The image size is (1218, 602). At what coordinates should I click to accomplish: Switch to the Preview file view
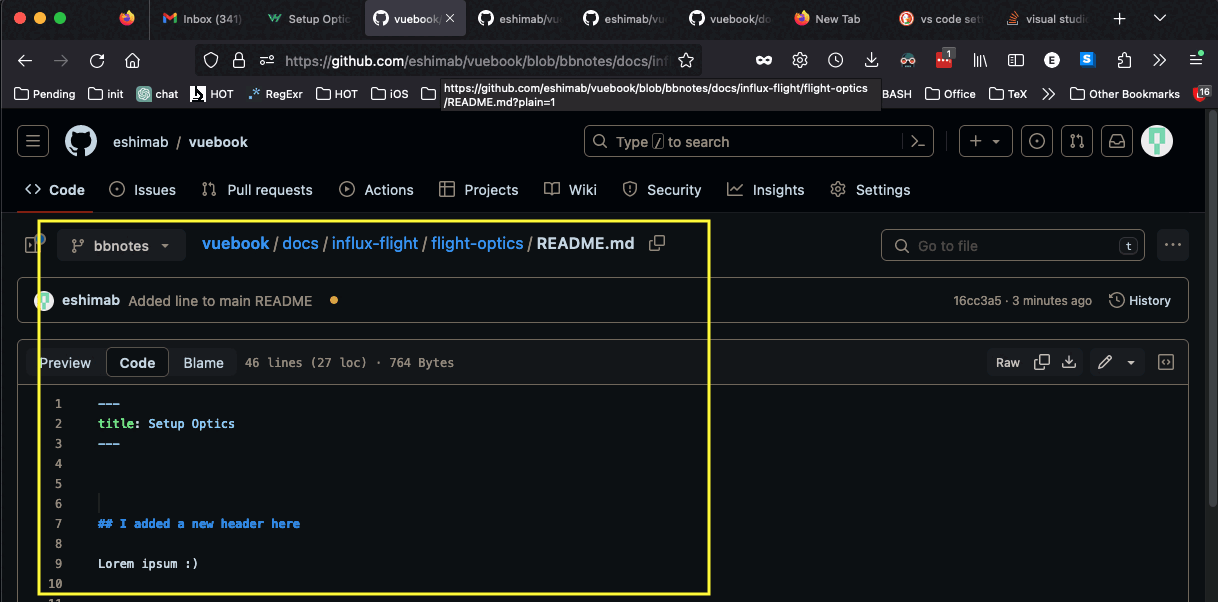point(65,363)
